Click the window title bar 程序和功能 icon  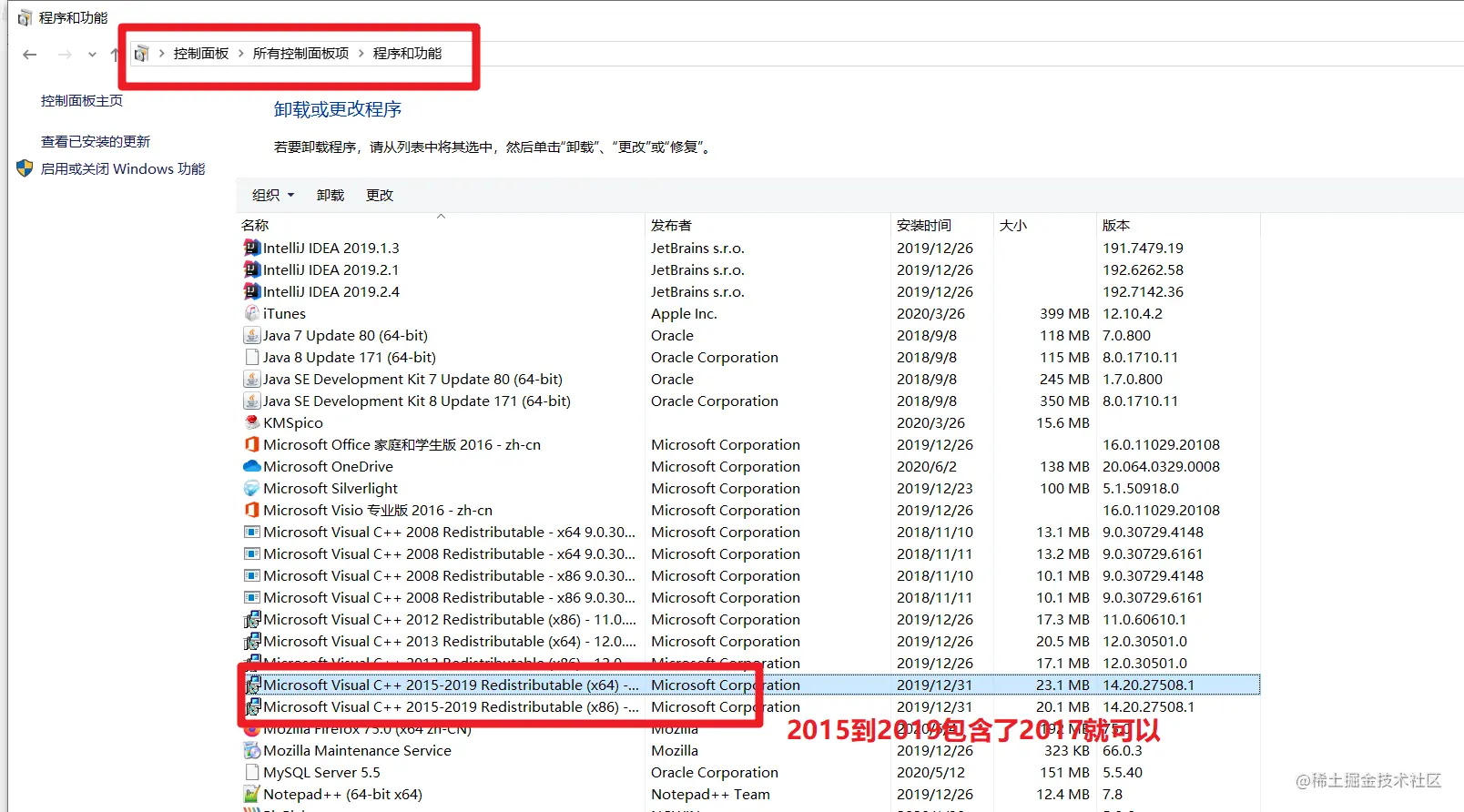25,17
